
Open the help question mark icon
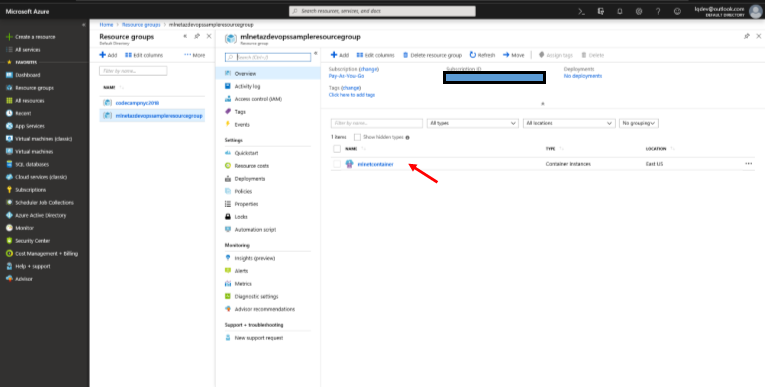click(x=658, y=11)
